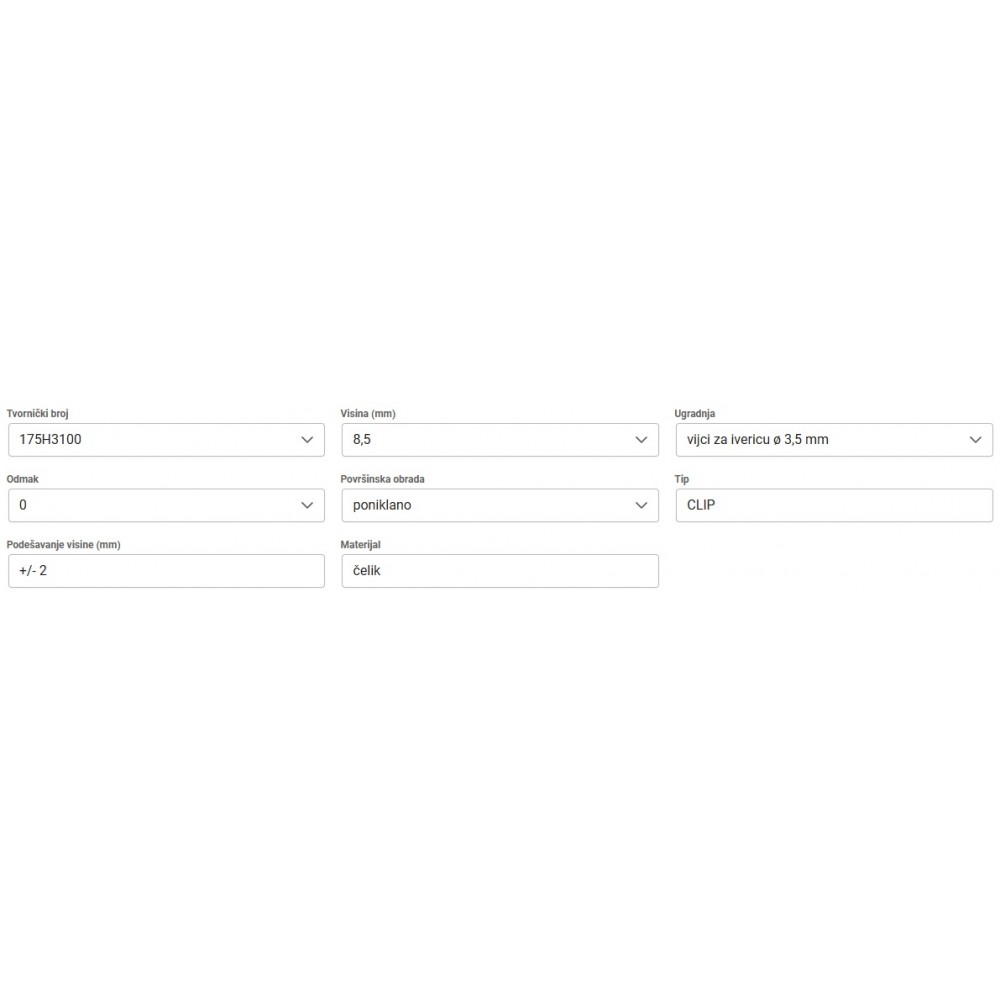The width and height of the screenshot is (1000, 1000).
Task: Click the 'Tvornički broj' label
Action: (x=37, y=414)
